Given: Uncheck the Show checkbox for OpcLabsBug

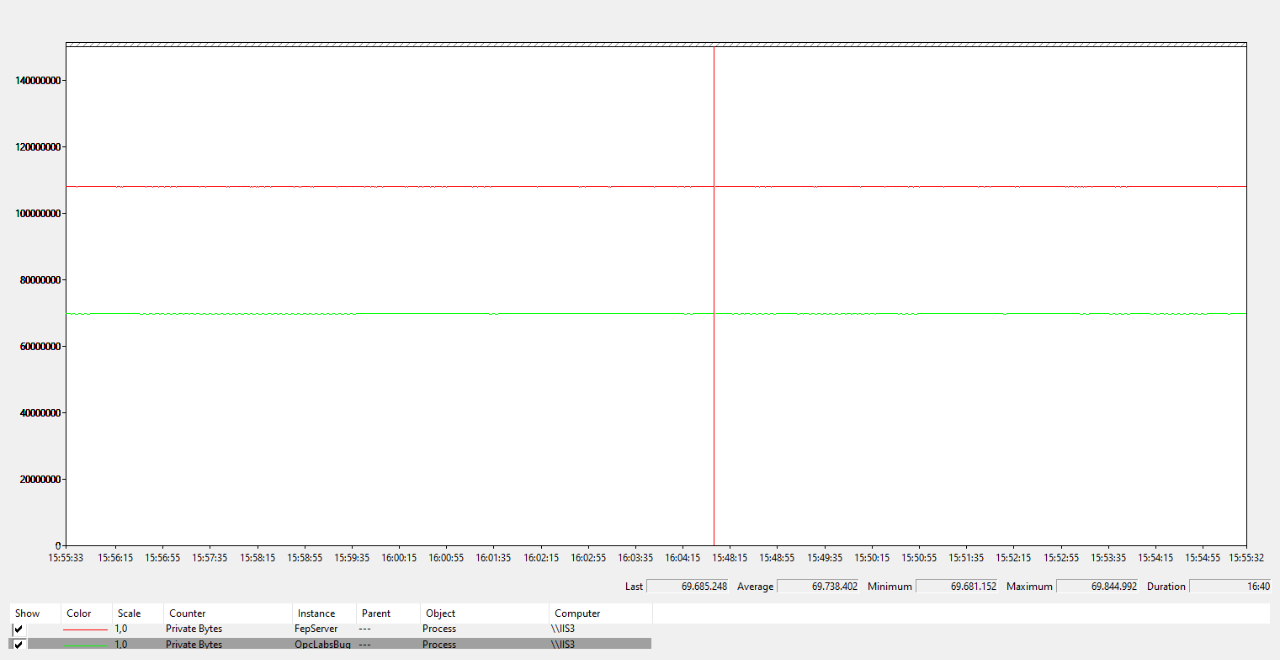Looking at the screenshot, I should click(x=19, y=645).
